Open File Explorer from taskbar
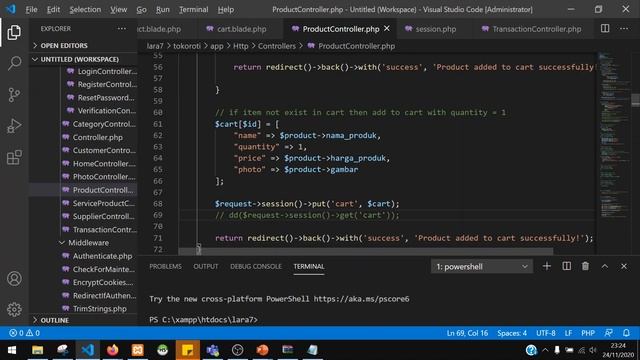 pyautogui.click(x=38, y=350)
